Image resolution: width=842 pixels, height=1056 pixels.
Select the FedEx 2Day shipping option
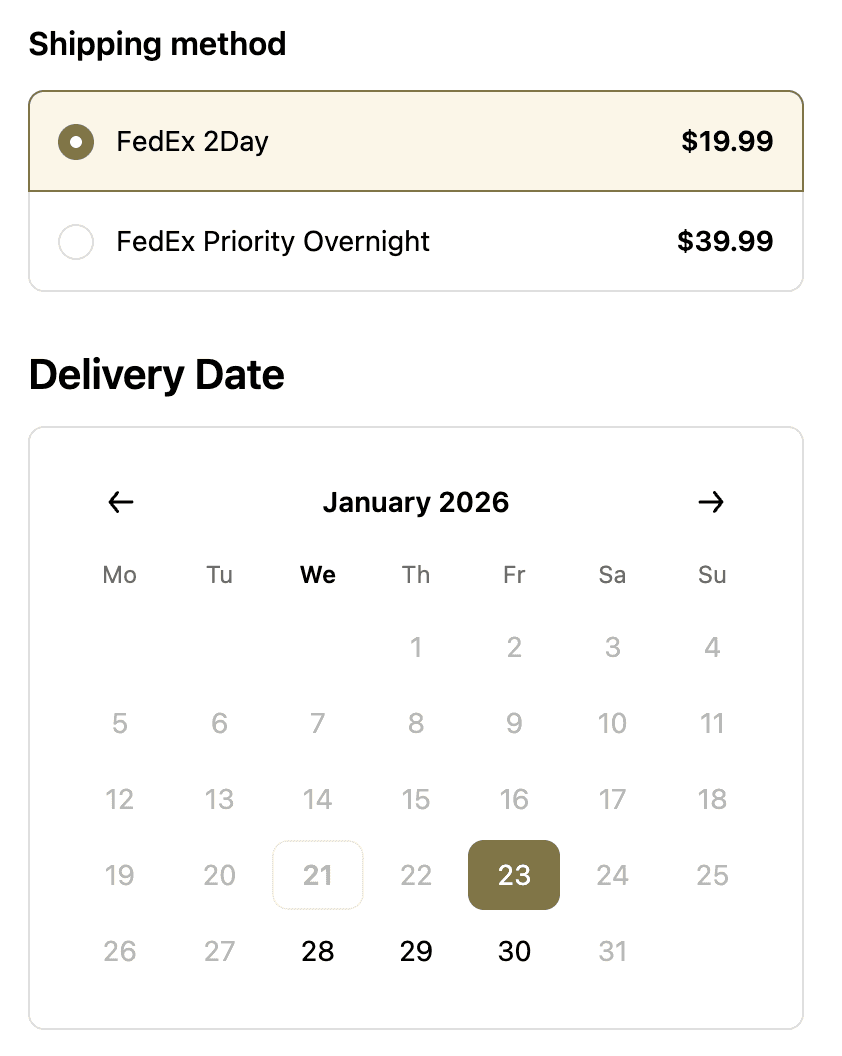pyautogui.click(x=76, y=142)
